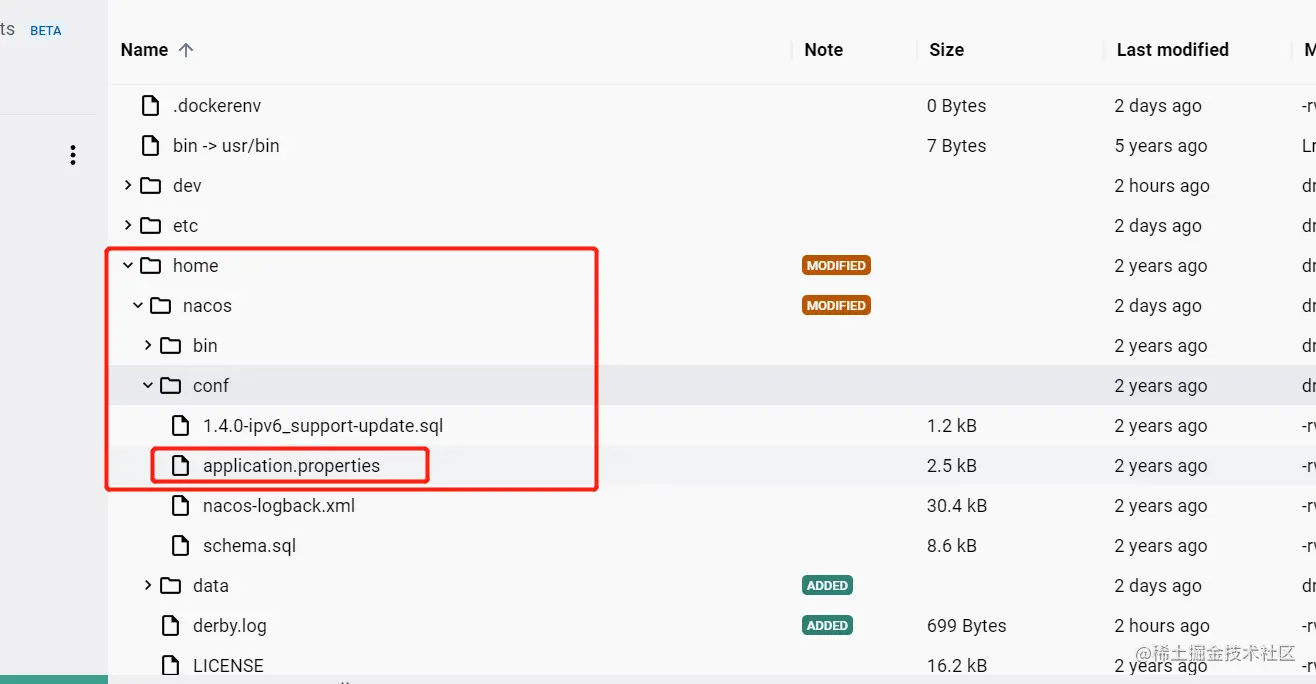Click the 699 Bytes size value
1316x684 pixels.
(x=967, y=626)
